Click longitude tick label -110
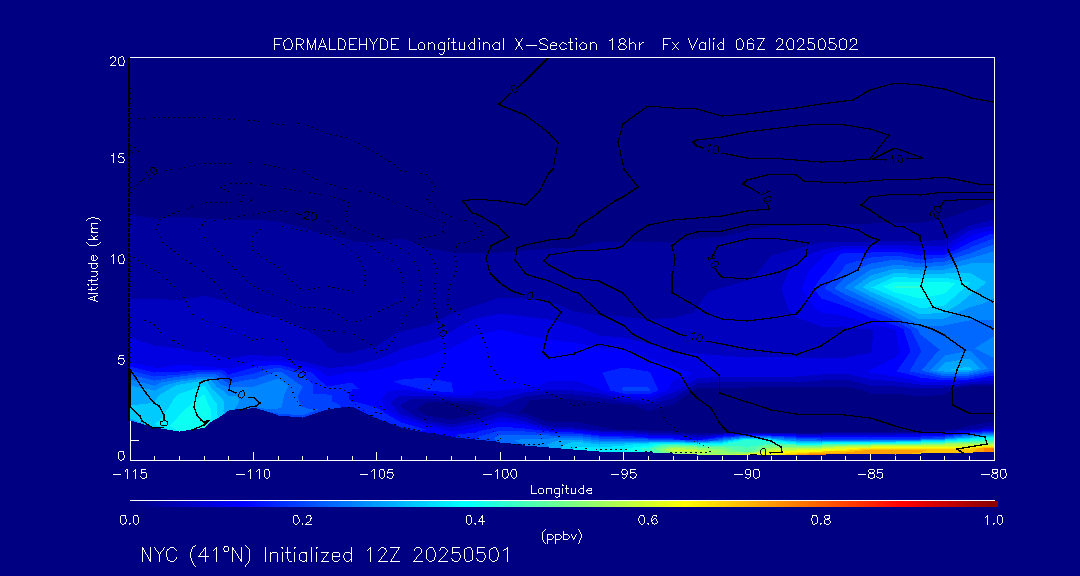Screen dimensions: 1080x576 pyautogui.click(x=253, y=475)
